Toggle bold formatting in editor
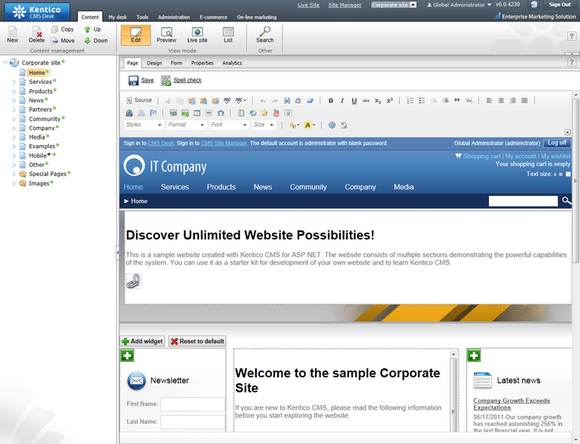The height and width of the screenshot is (444, 580). tap(331, 101)
